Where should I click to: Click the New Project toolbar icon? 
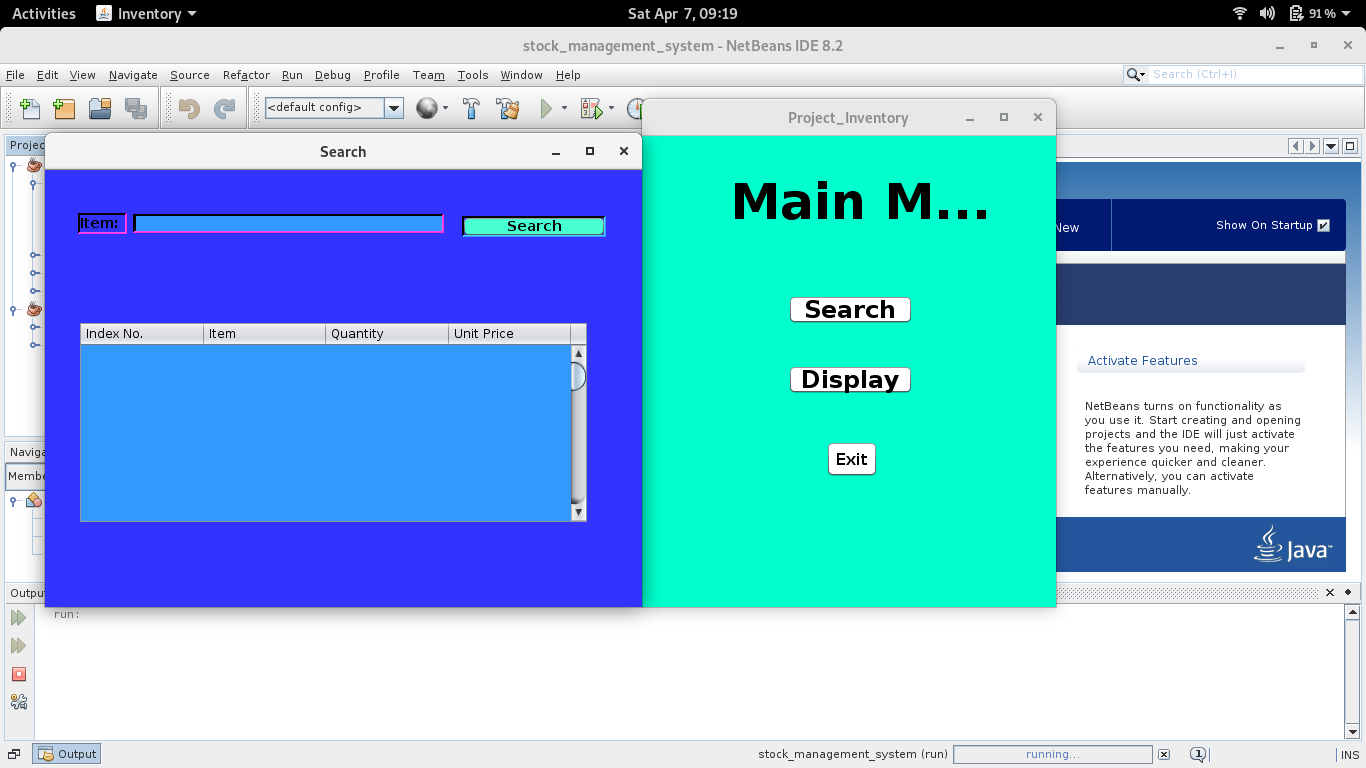point(64,108)
